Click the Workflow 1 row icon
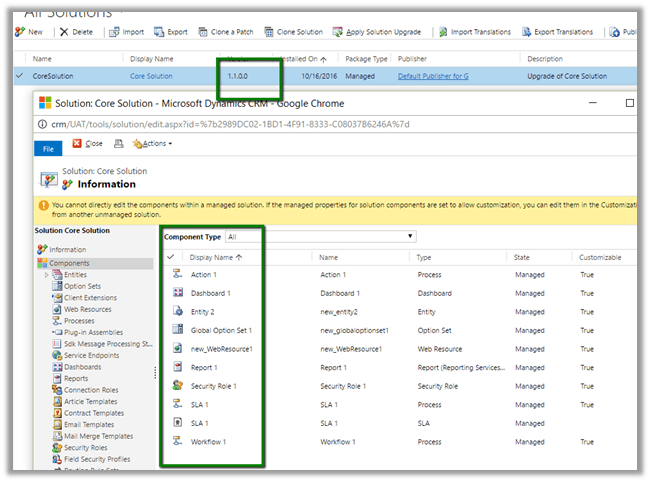Screen dimensions: 650x482 (x=177, y=441)
